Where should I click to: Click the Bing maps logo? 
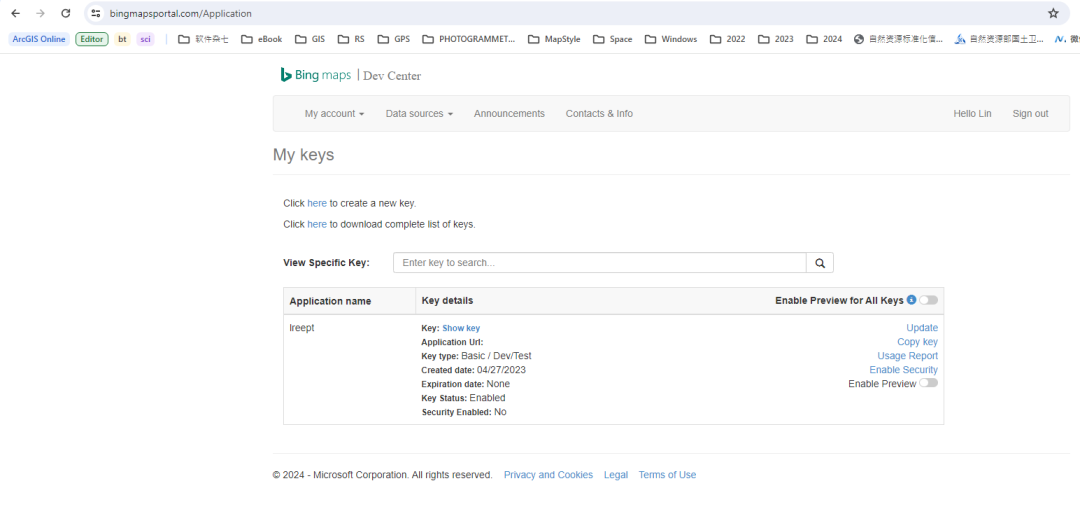315,75
